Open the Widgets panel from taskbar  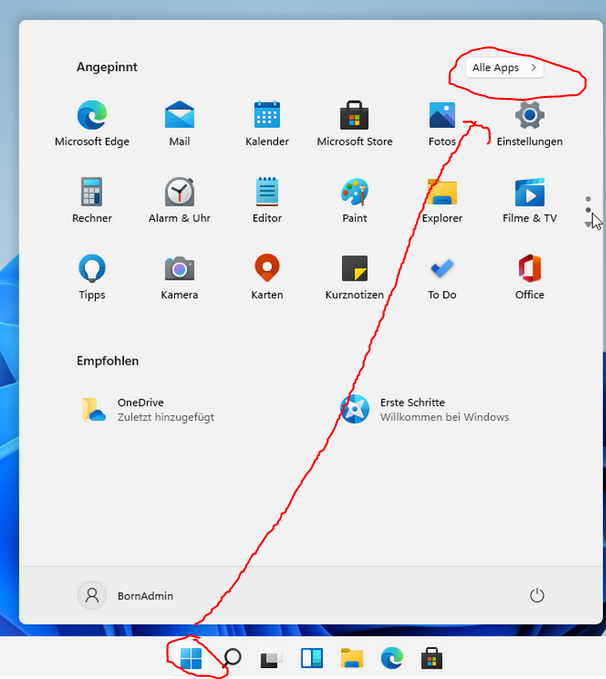coord(311,658)
